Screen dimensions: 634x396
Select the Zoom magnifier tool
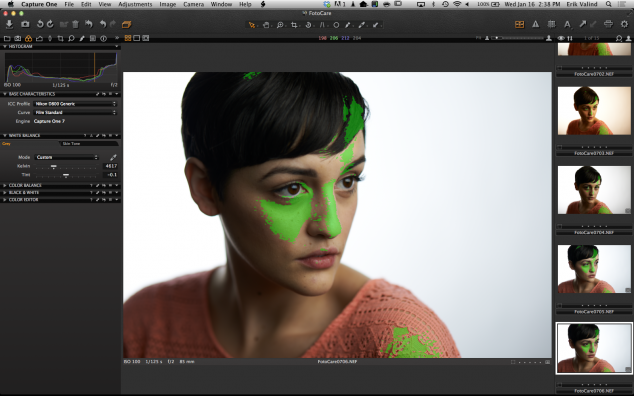click(x=280, y=25)
